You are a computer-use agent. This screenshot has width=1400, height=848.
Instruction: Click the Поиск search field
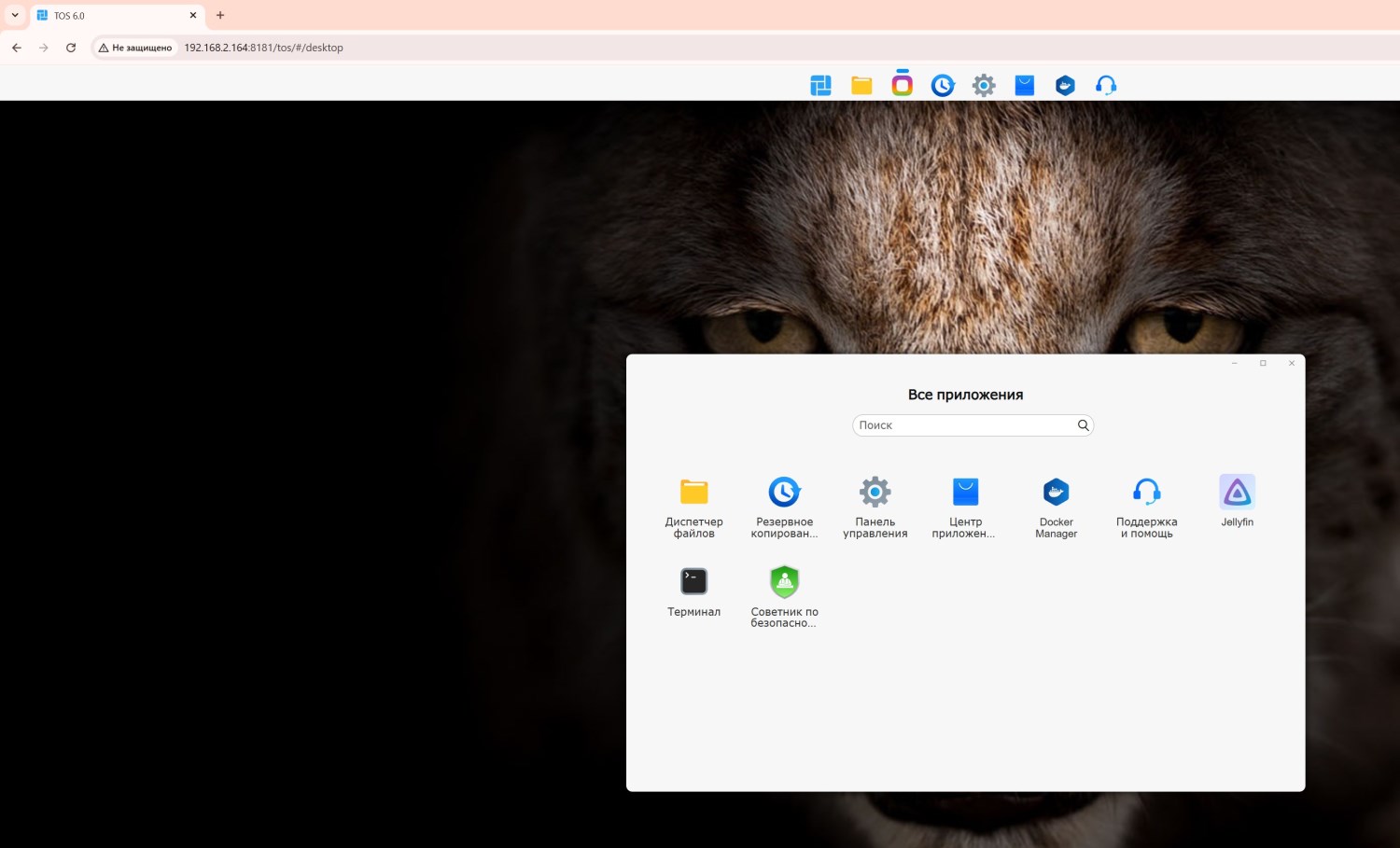[961, 425]
